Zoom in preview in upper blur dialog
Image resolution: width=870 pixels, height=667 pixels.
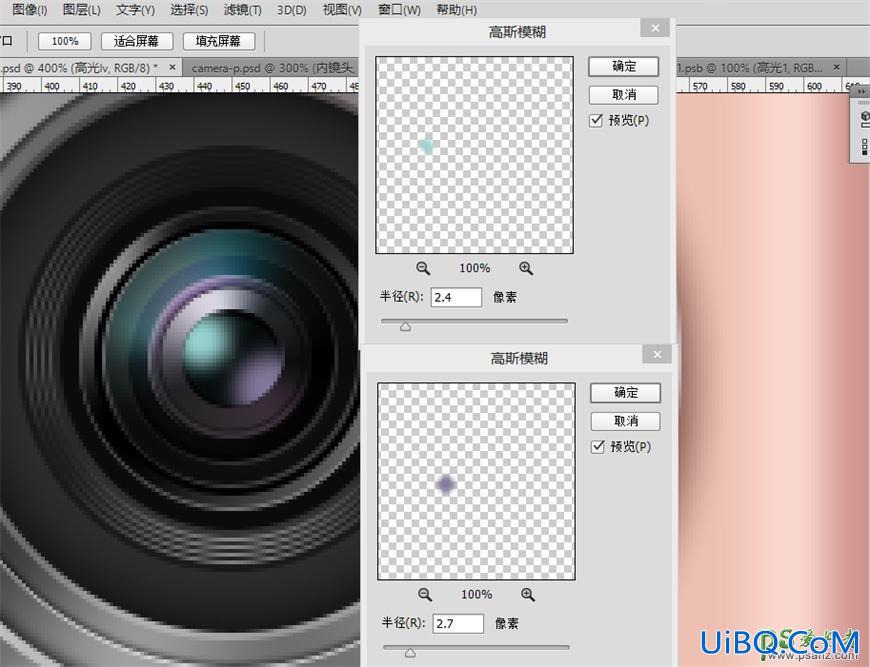click(526, 269)
